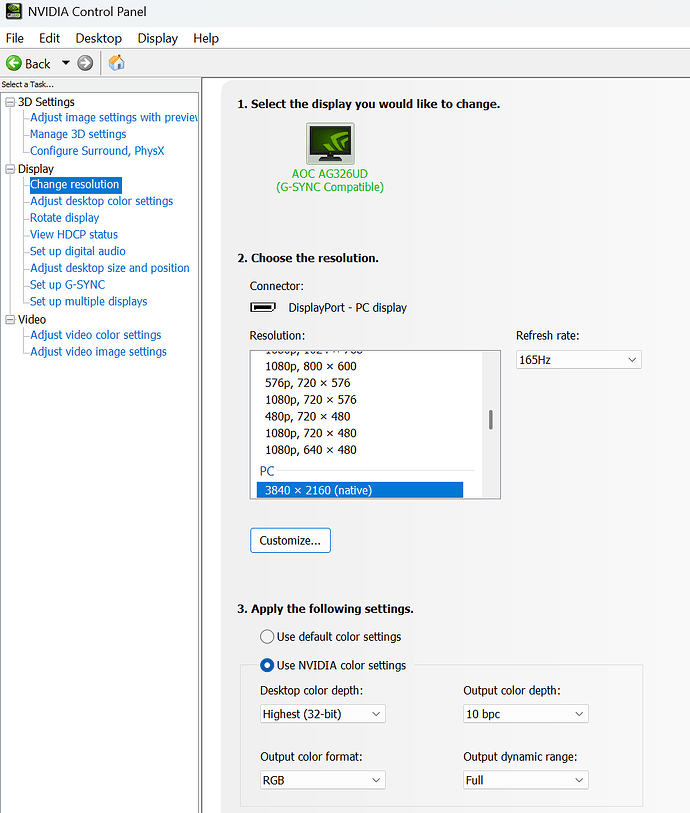Open Configure Surround, PhysX
Screen dimensions: 690x813
[97, 151]
